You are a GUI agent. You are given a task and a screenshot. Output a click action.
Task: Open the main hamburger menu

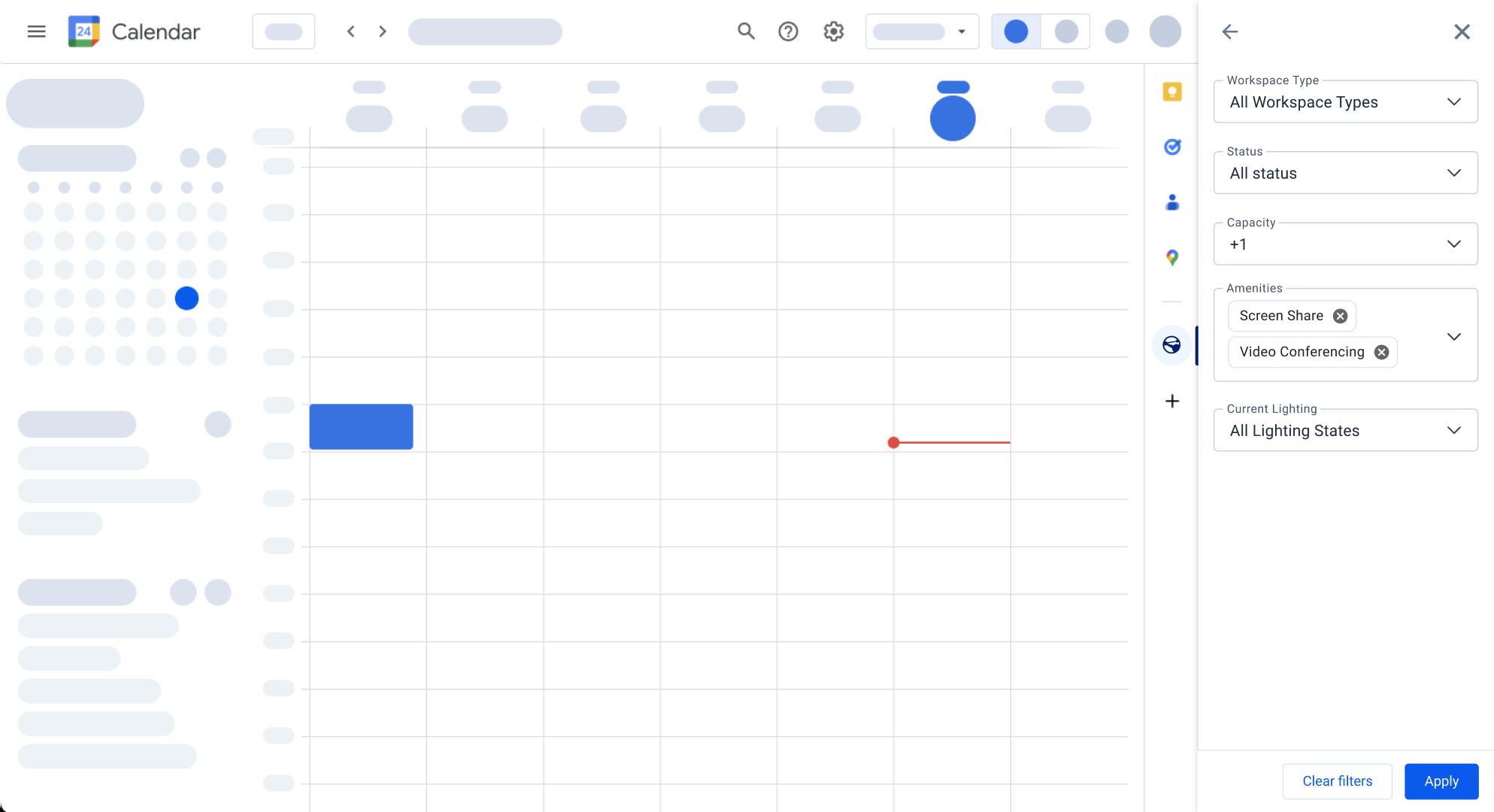[x=36, y=32]
